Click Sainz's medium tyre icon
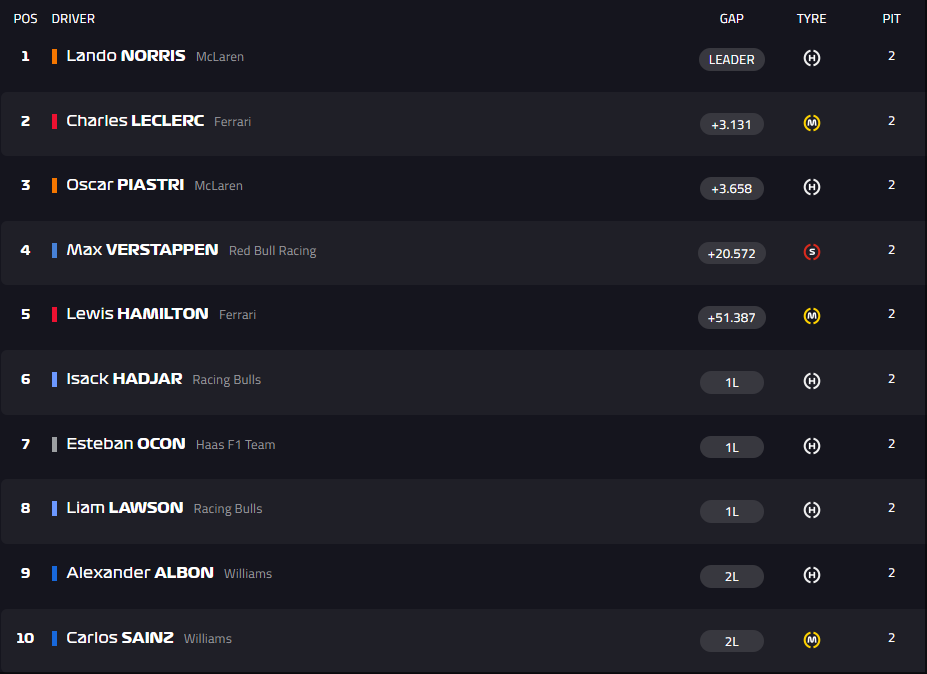Image resolution: width=927 pixels, height=674 pixels. tap(812, 639)
